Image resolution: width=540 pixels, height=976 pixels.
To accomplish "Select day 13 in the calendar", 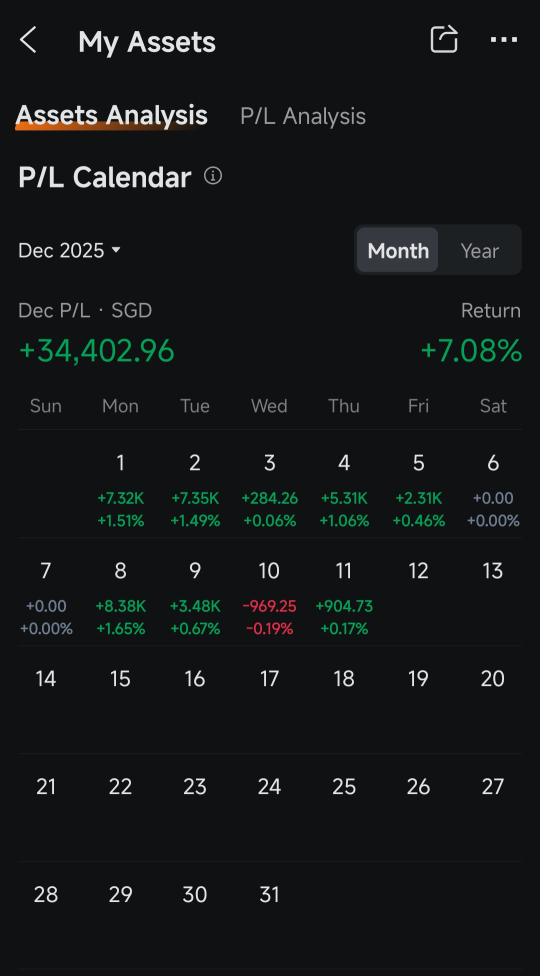I will coord(493,571).
